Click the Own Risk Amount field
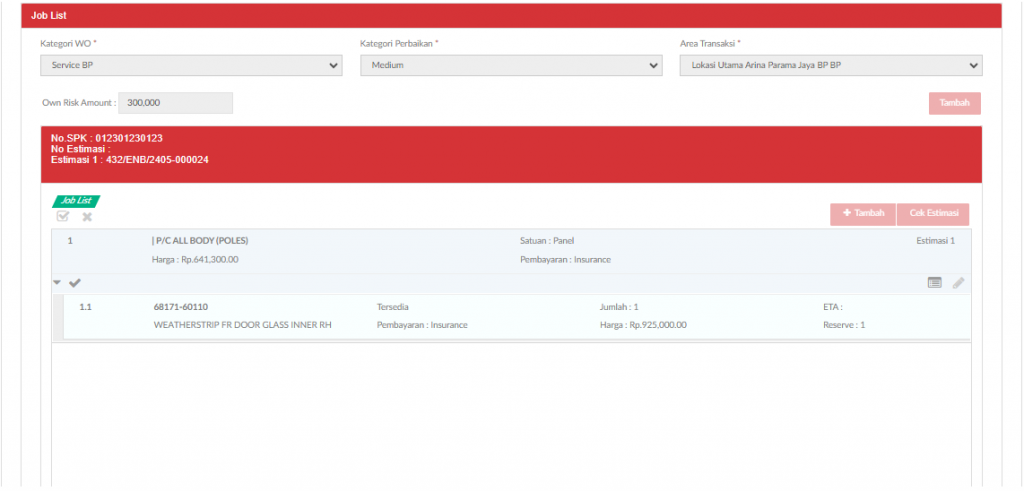The width and height of the screenshot is (1024, 491). [175, 103]
